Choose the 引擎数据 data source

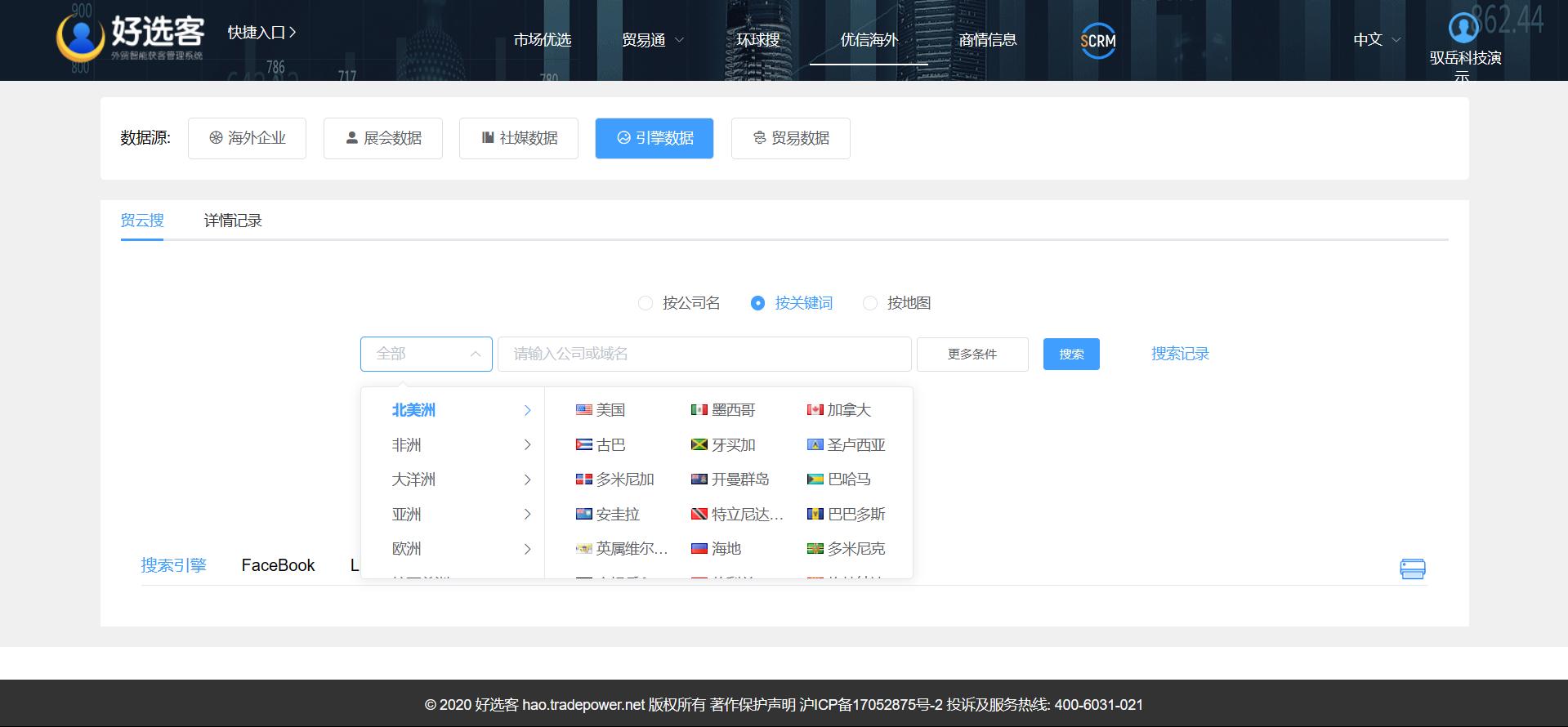point(654,138)
